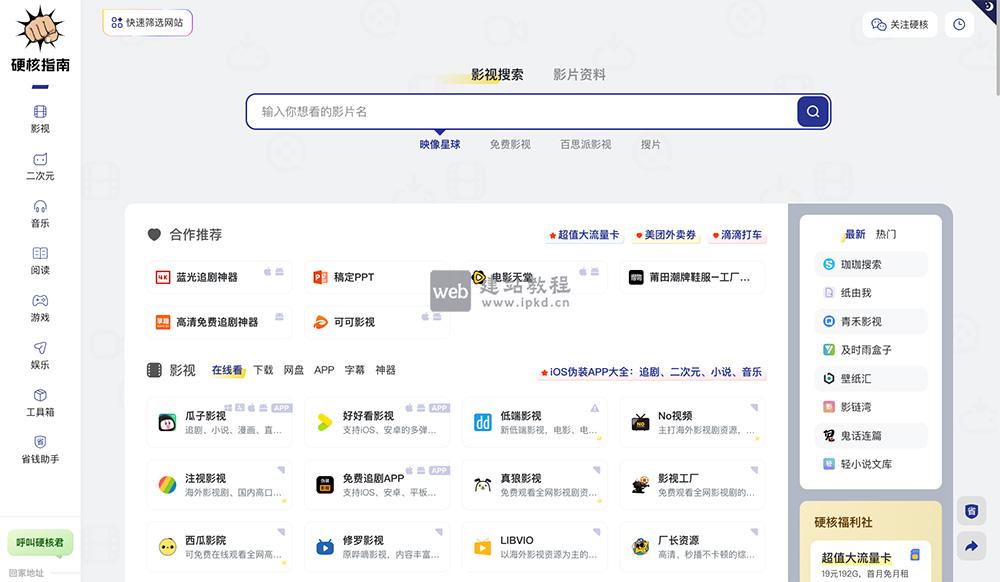This screenshot has height=582, width=1000.
Task: Click the 关注硬核 button
Action: (x=898, y=24)
